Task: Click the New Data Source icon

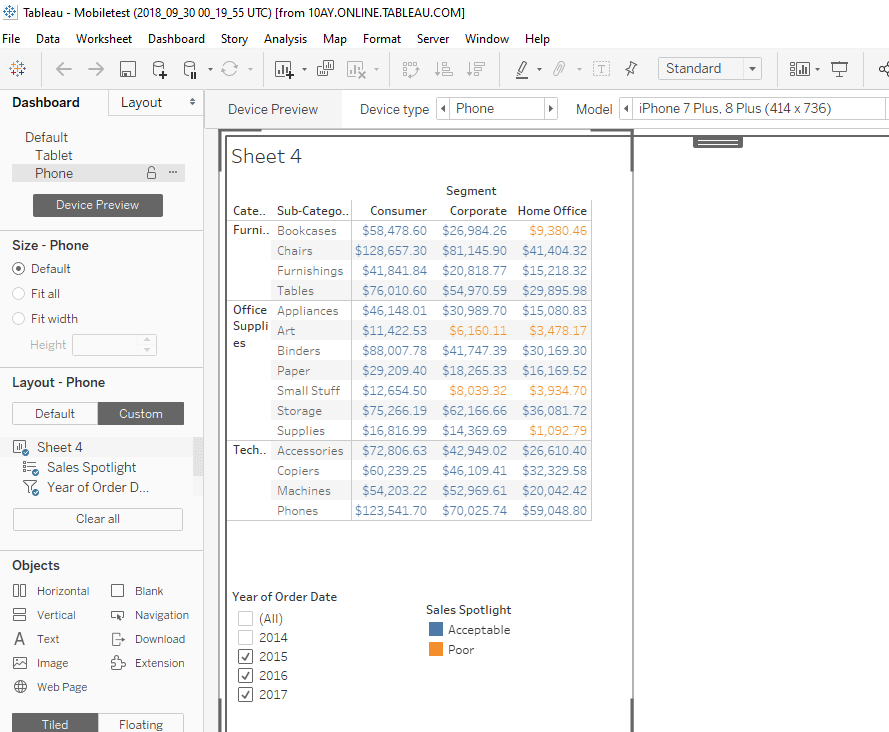Action: 159,69
